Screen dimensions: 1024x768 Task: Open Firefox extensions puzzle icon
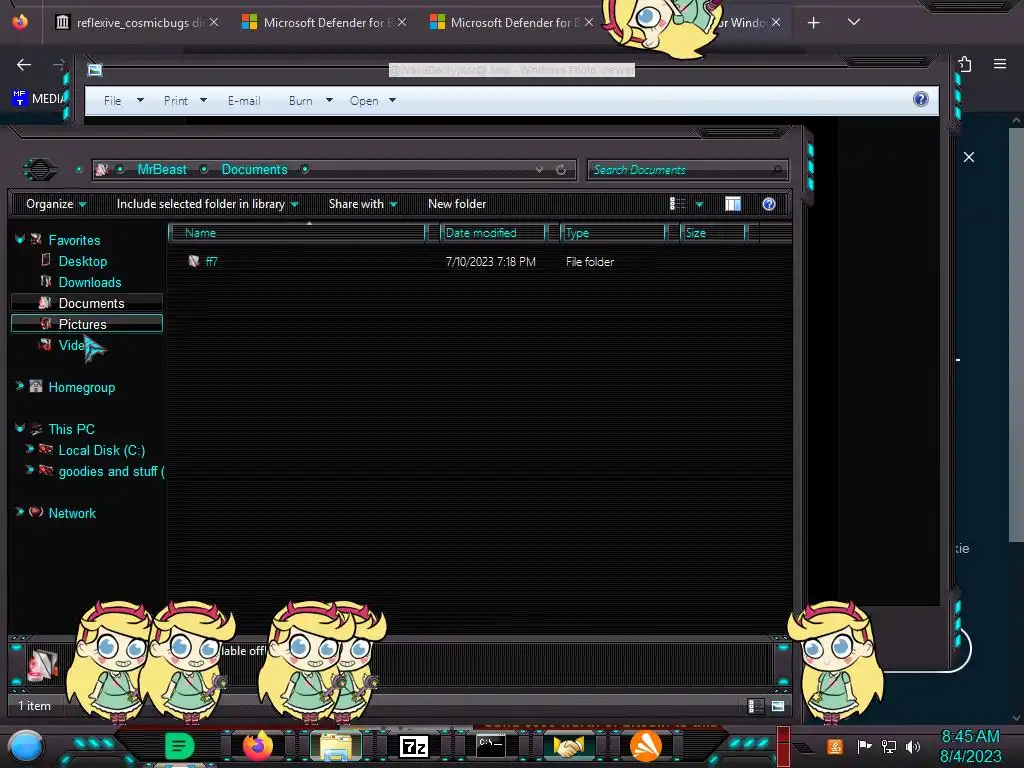(x=965, y=64)
